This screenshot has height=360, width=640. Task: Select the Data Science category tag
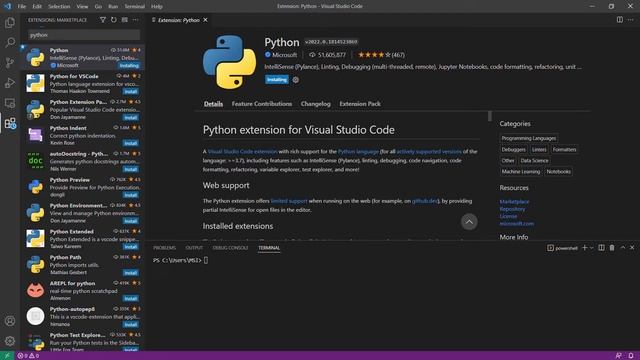click(534, 160)
